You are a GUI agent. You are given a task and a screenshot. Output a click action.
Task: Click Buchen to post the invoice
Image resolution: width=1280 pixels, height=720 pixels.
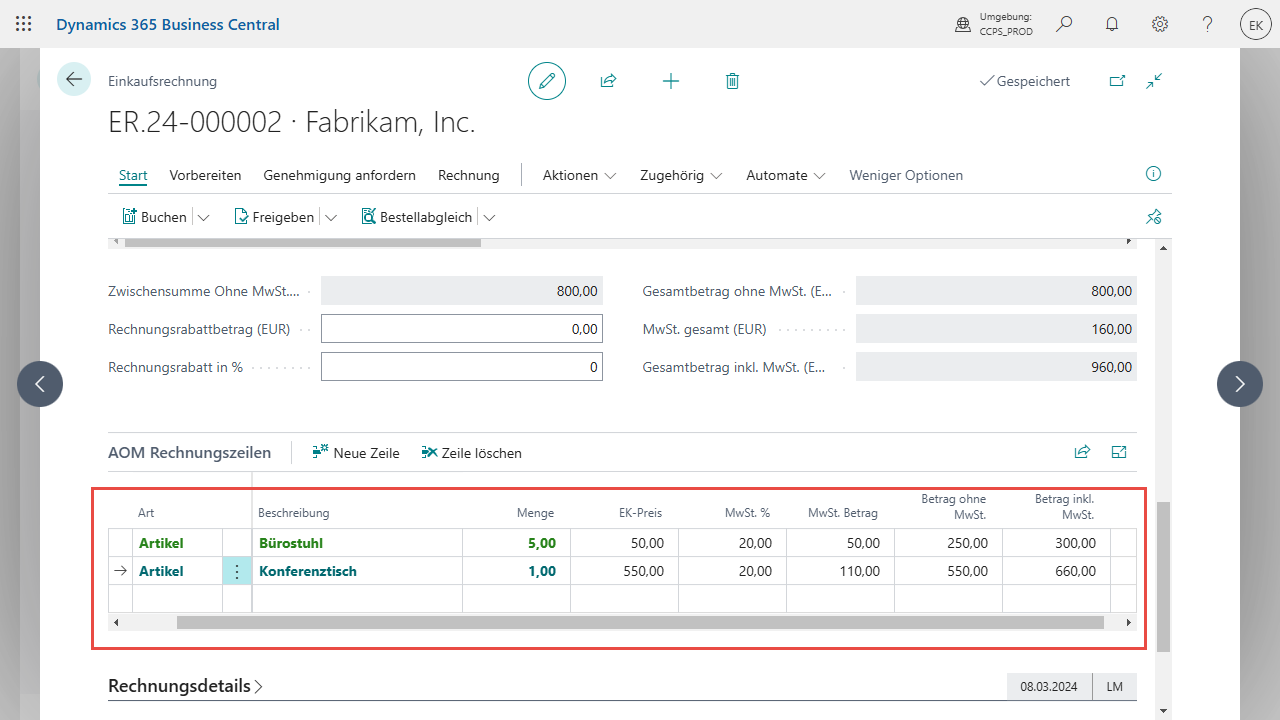(154, 217)
